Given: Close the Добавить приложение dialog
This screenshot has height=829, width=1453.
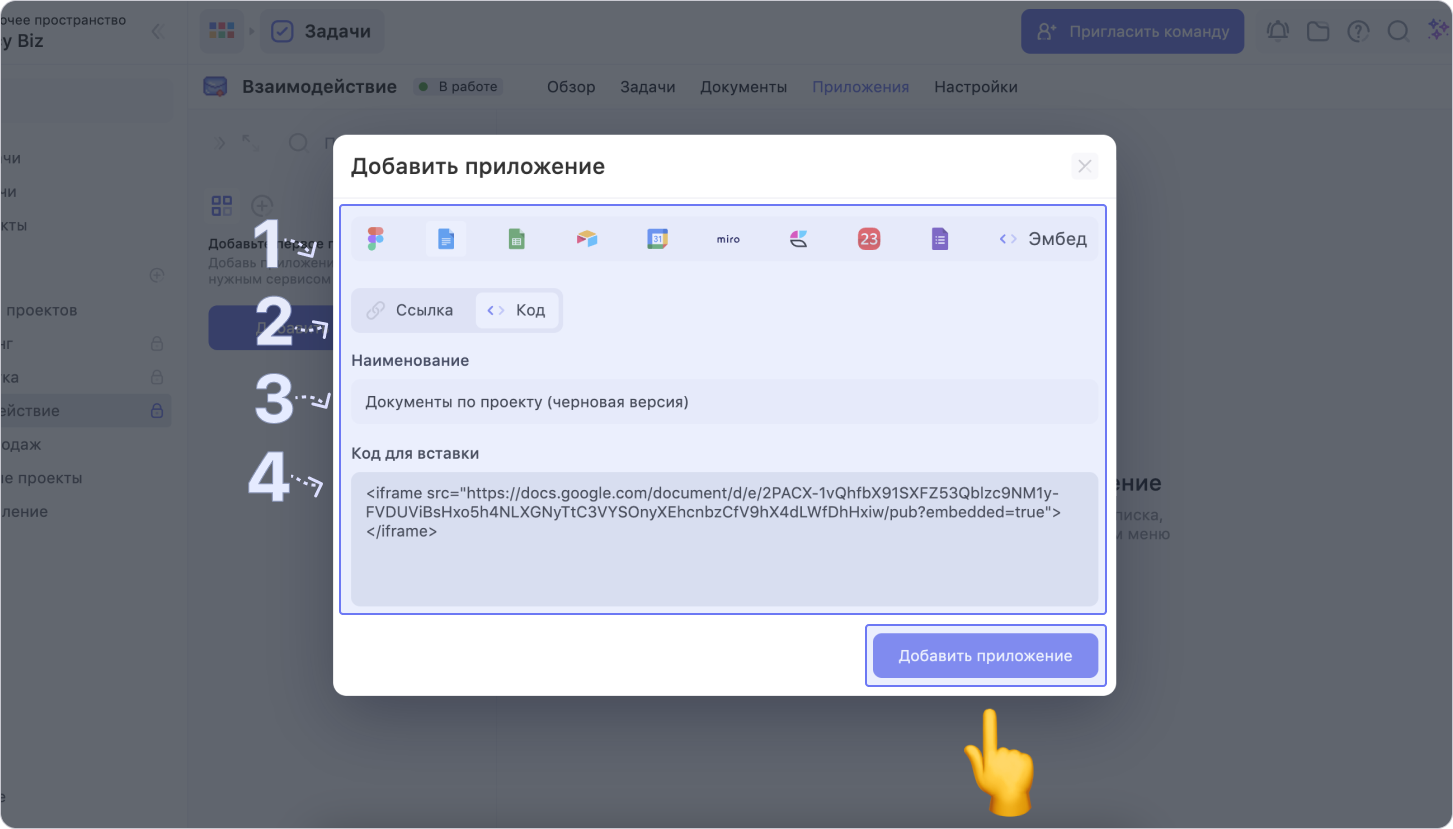Looking at the screenshot, I should [1085, 166].
